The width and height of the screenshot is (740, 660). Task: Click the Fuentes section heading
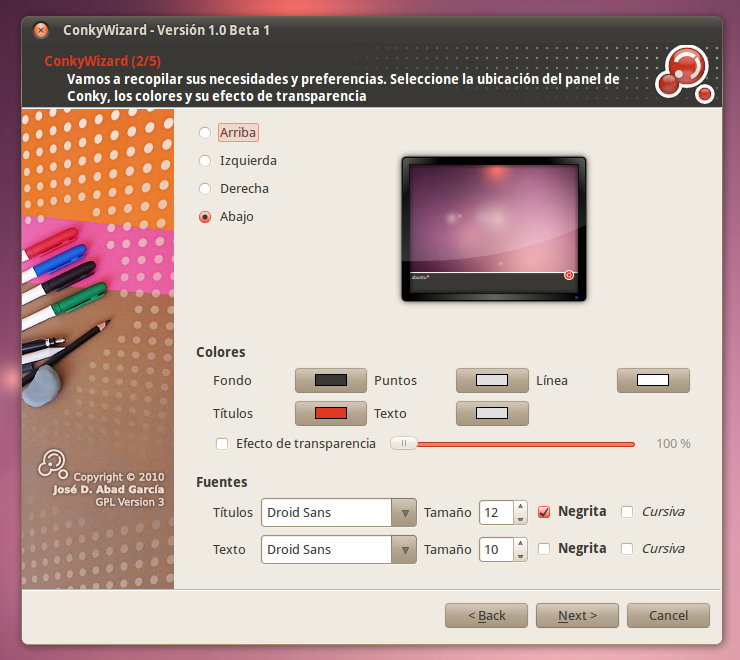pyautogui.click(x=222, y=482)
